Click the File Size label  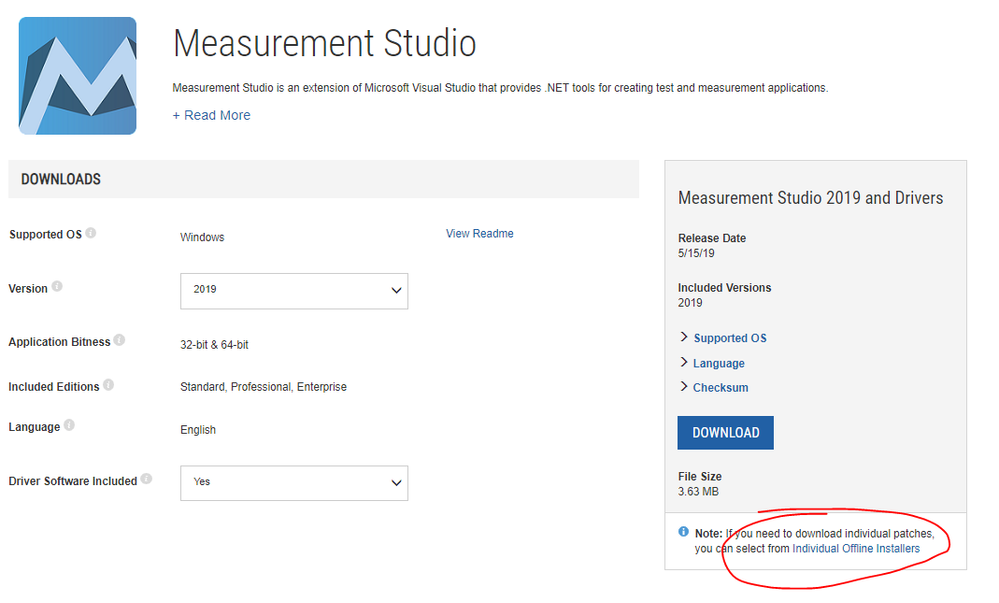700,476
